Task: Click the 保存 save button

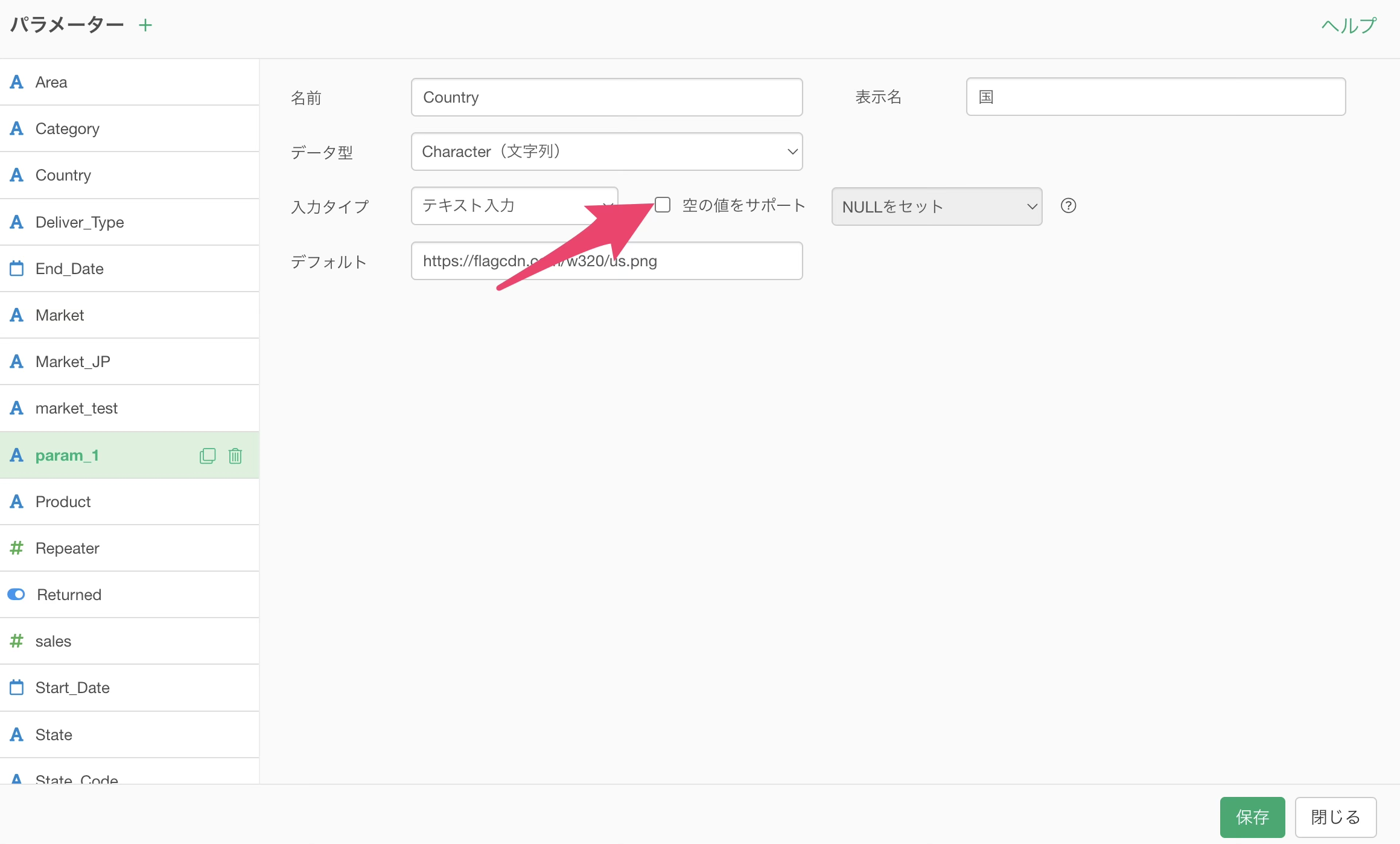Action: (x=1252, y=817)
